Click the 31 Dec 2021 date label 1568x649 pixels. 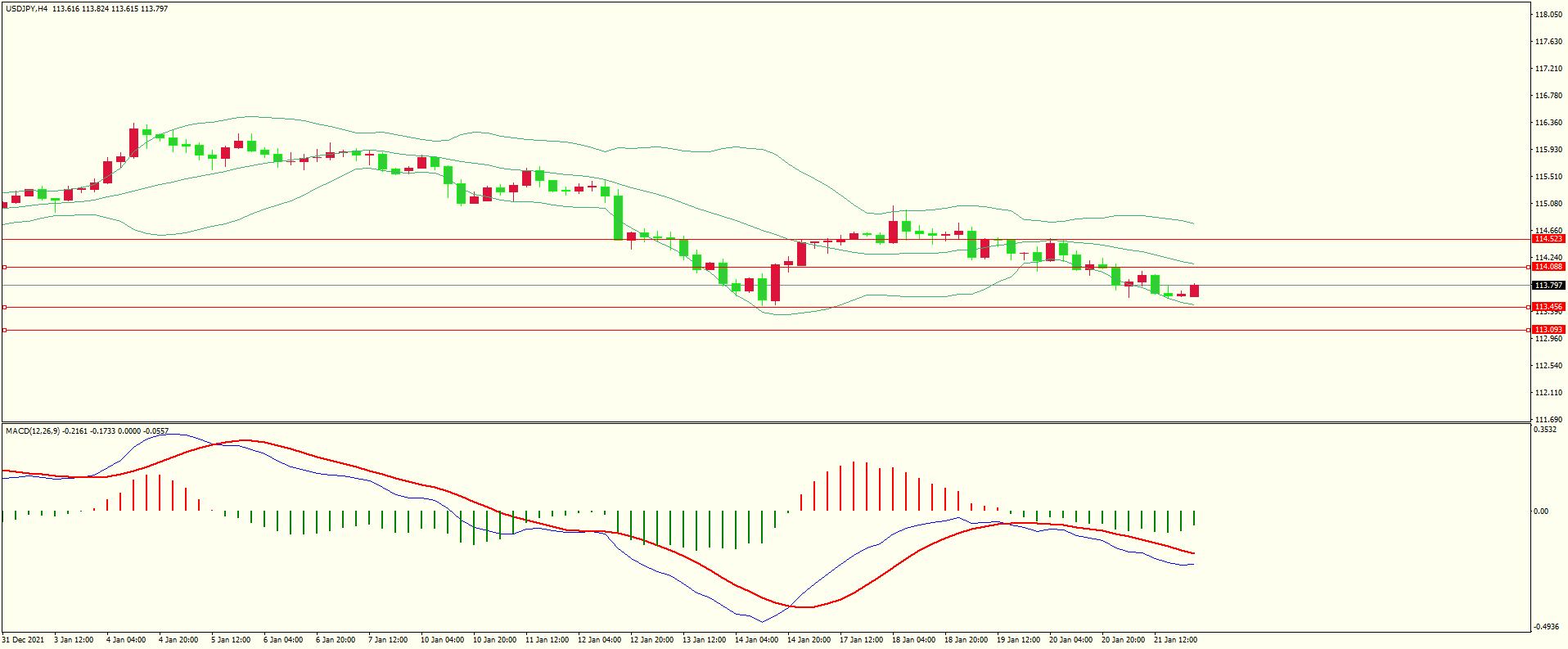click(23, 640)
